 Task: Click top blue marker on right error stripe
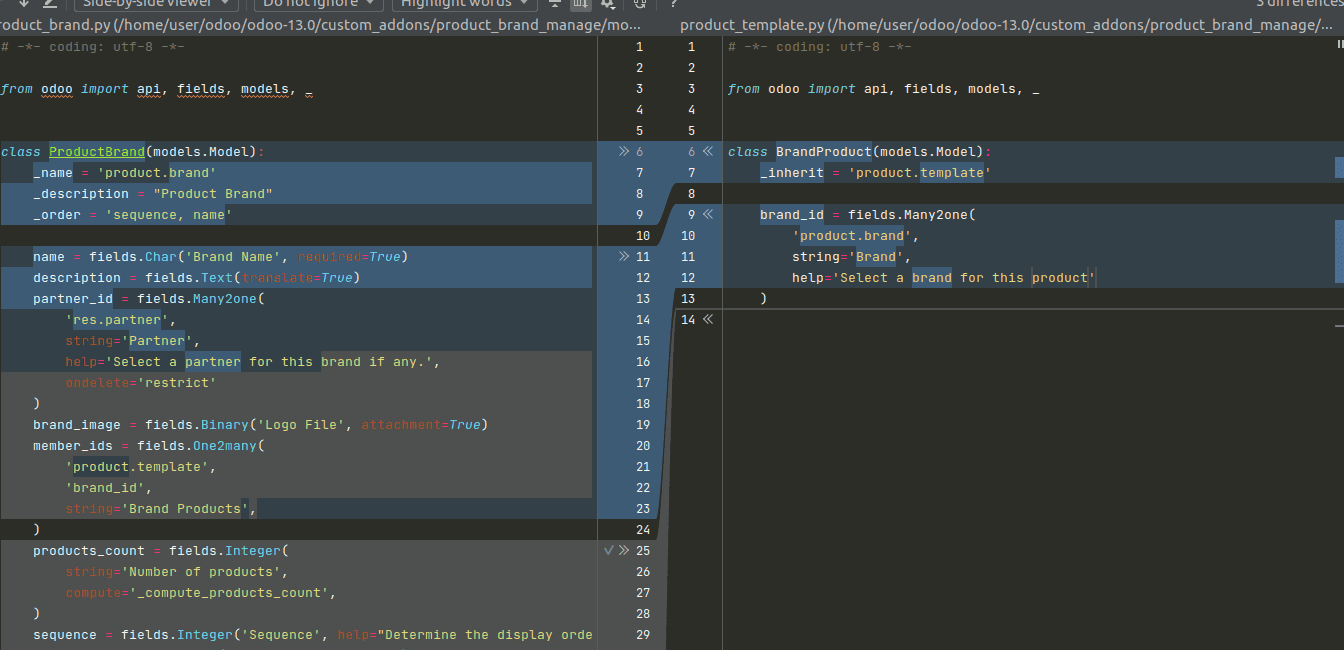(1339, 168)
